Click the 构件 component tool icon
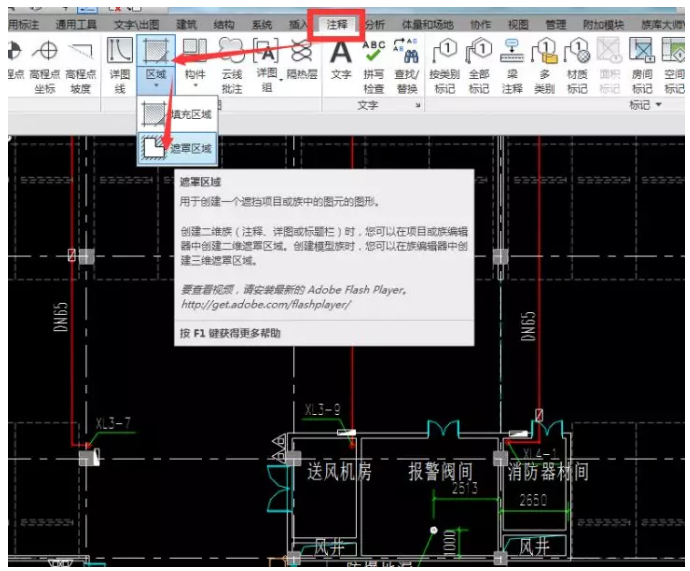 pyautogui.click(x=195, y=51)
